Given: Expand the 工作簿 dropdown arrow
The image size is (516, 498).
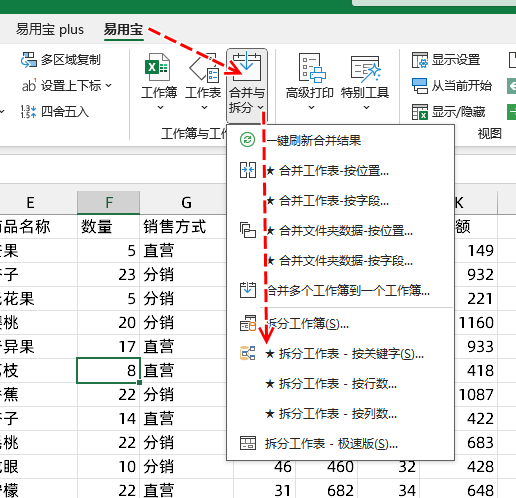Looking at the screenshot, I should point(160,108).
